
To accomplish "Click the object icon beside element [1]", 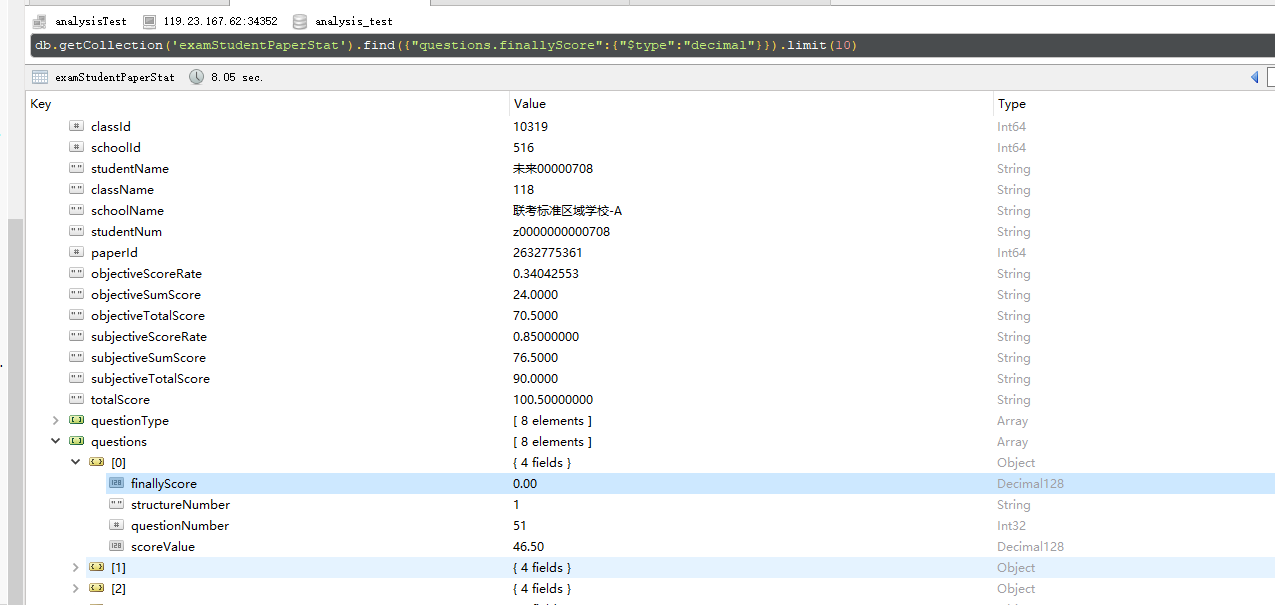I will tap(96, 567).
